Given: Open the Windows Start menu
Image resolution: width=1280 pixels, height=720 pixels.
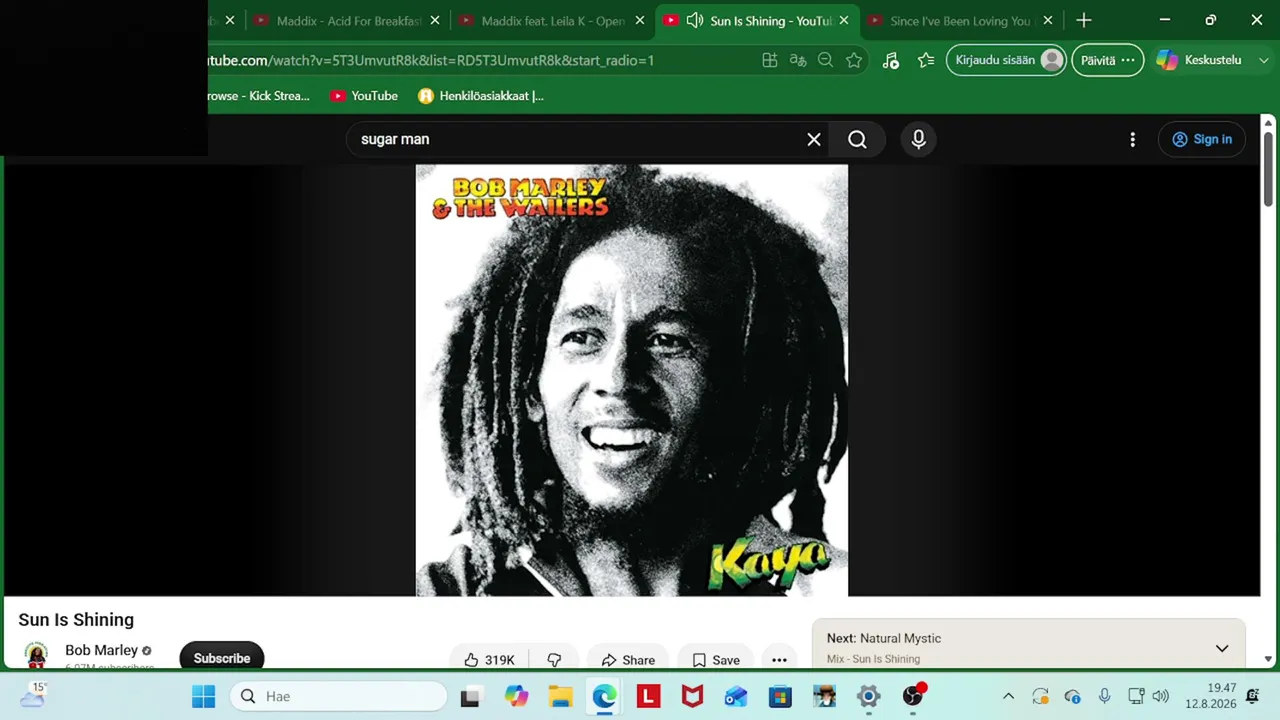Looking at the screenshot, I should pos(203,696).
